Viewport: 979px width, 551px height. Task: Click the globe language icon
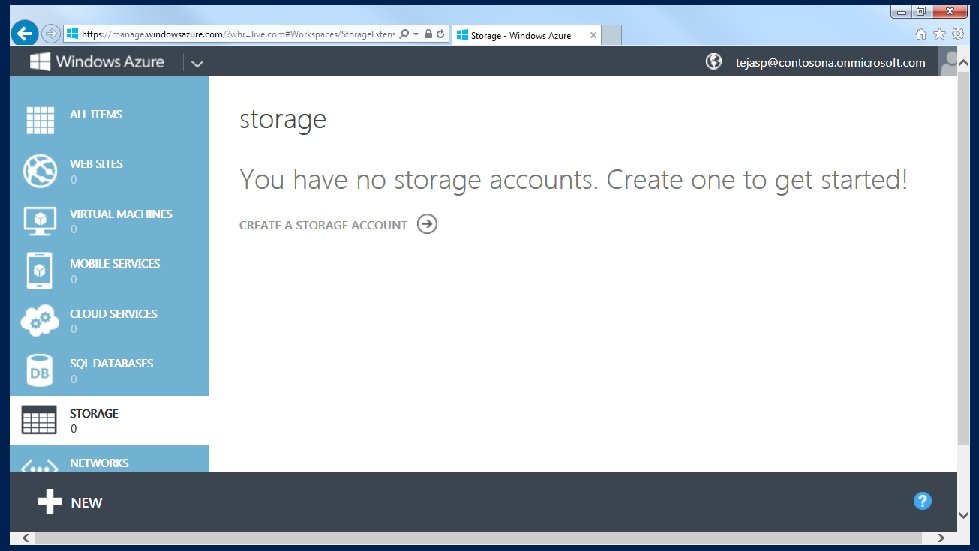click(x=714, y=61)
